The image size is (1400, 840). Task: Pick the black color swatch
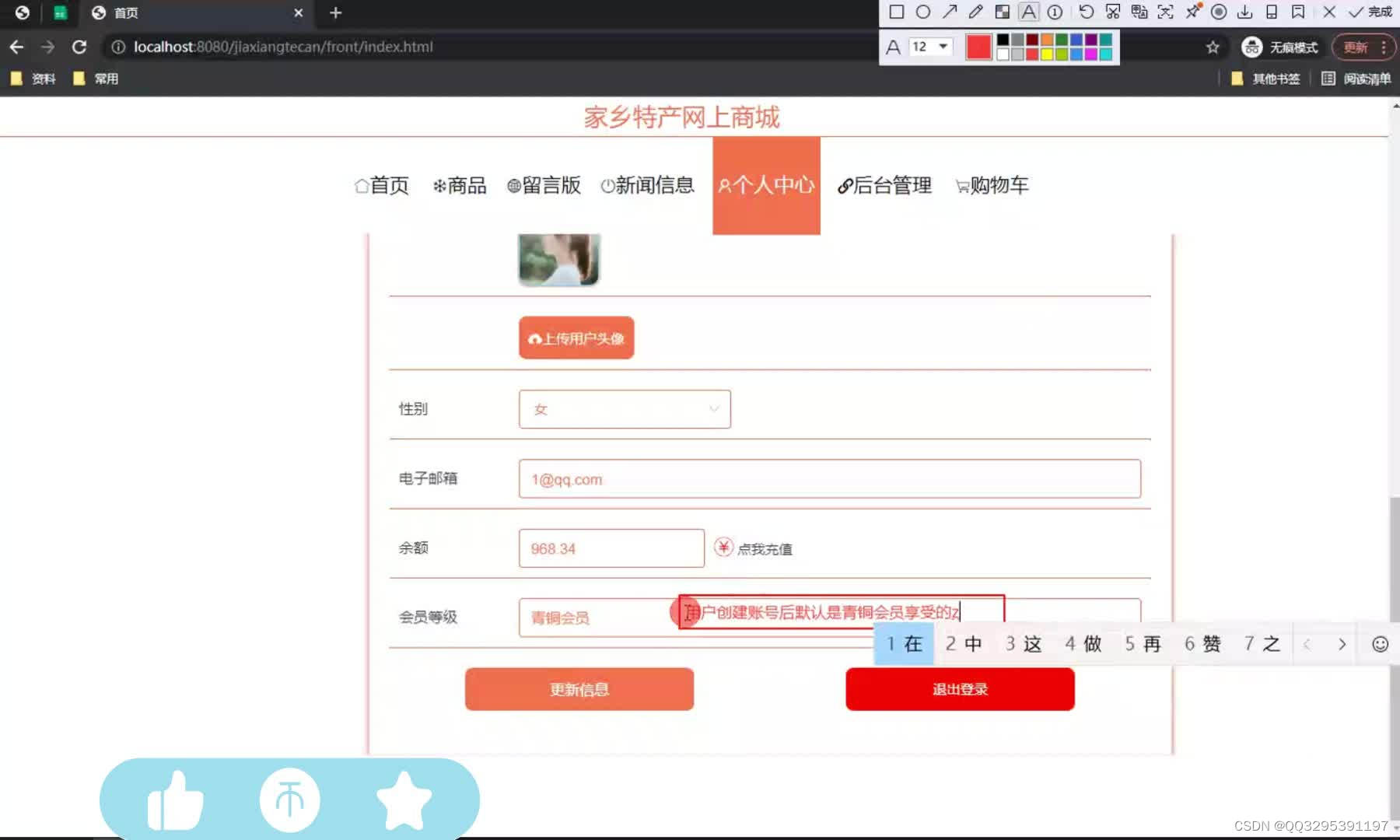(1003, 40)
